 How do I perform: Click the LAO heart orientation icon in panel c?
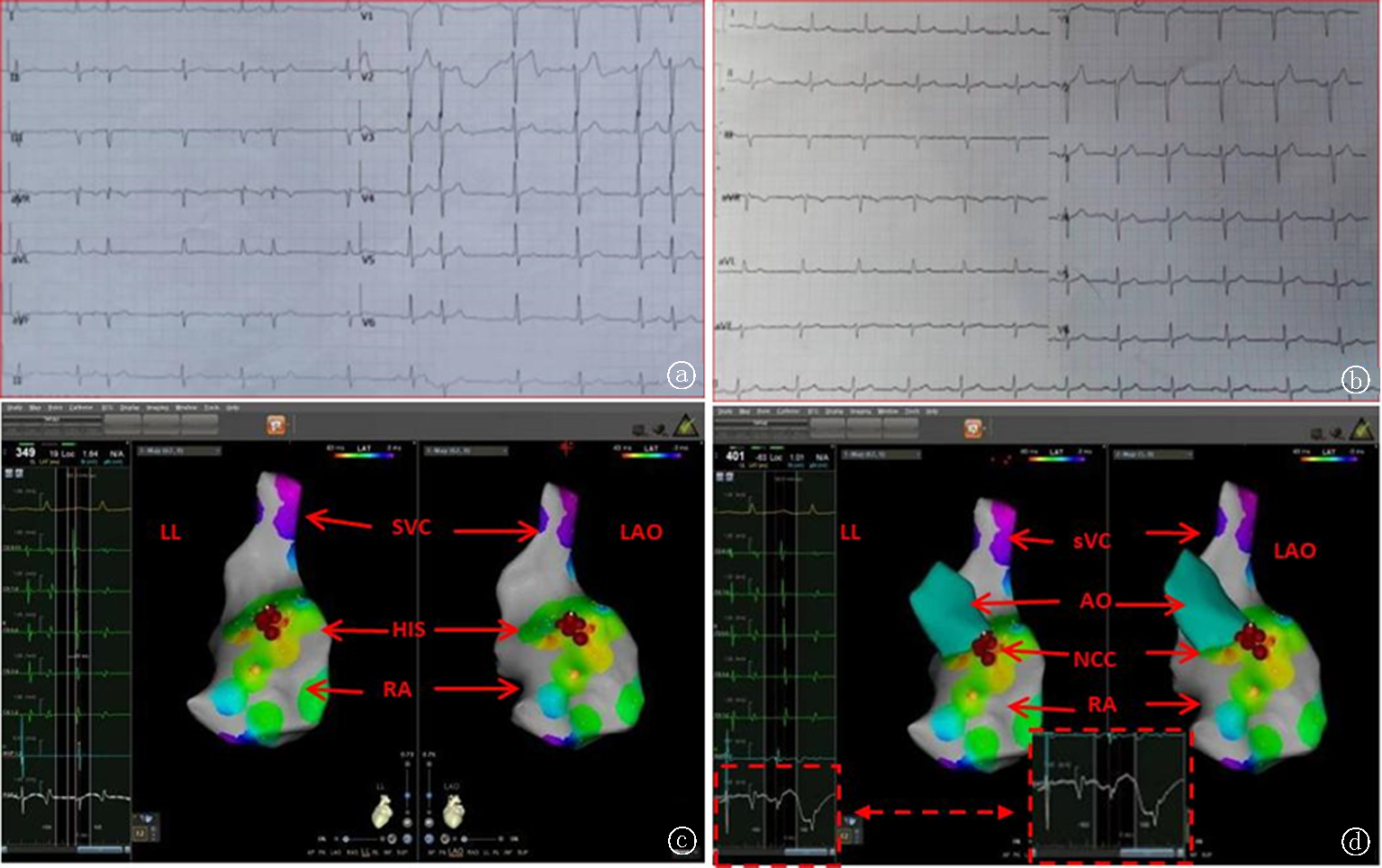click(x=454, y=814)
